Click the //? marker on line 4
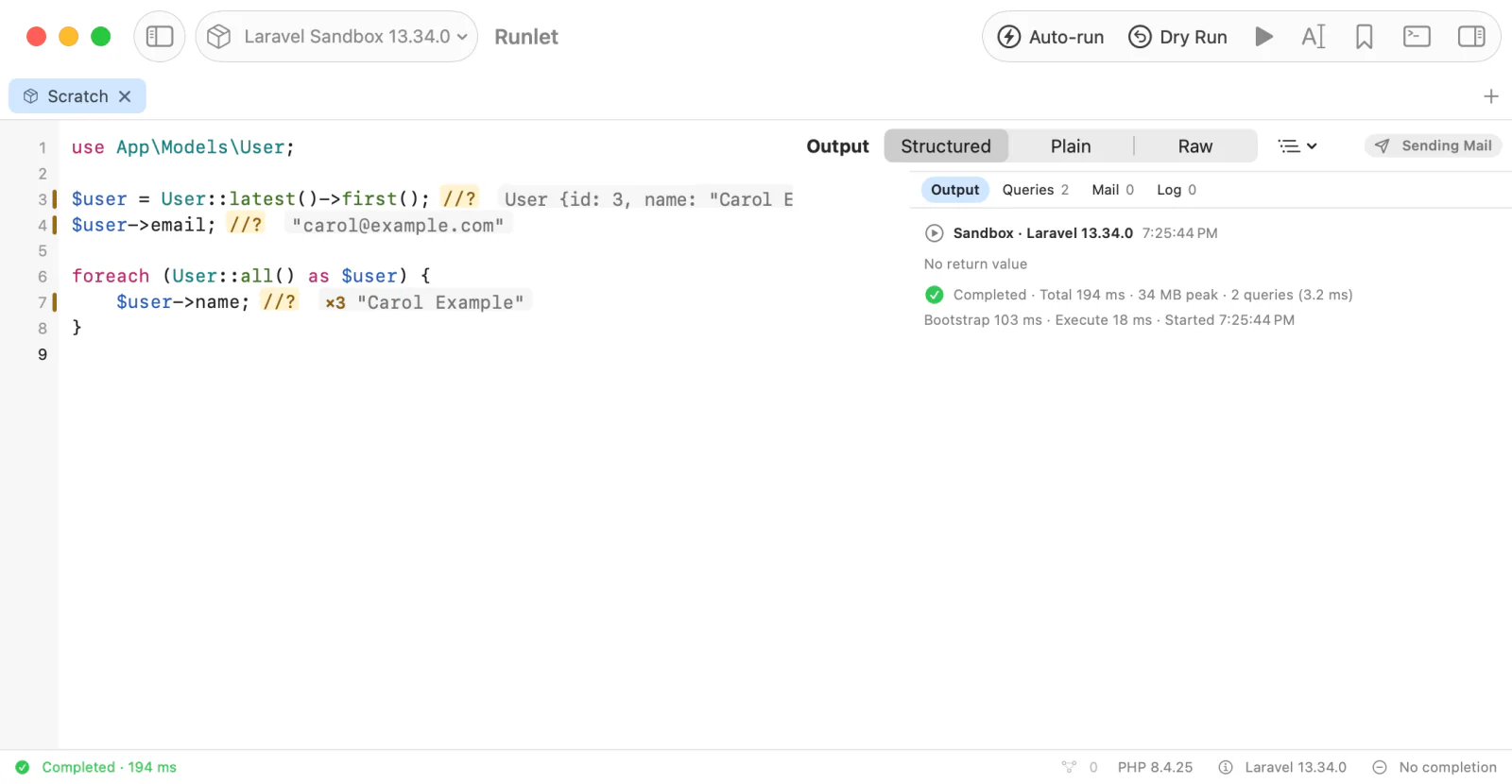The image size is (1512, 784). tap(246, 225)
